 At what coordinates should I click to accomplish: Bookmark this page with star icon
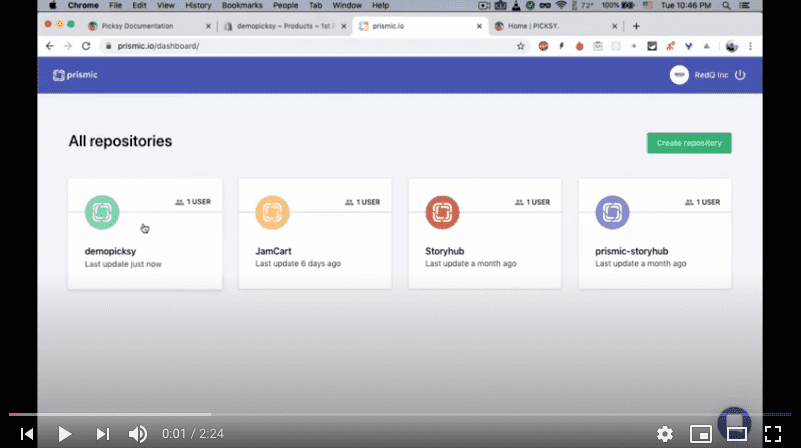coord(521,46)
